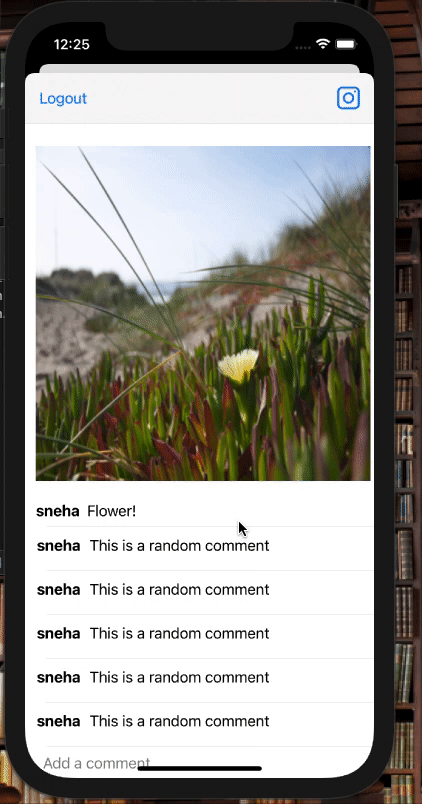Viewport: 422px width, 804px height.
Task: Click the 12:25 clock in status bar
Action: tap(71, 45)
